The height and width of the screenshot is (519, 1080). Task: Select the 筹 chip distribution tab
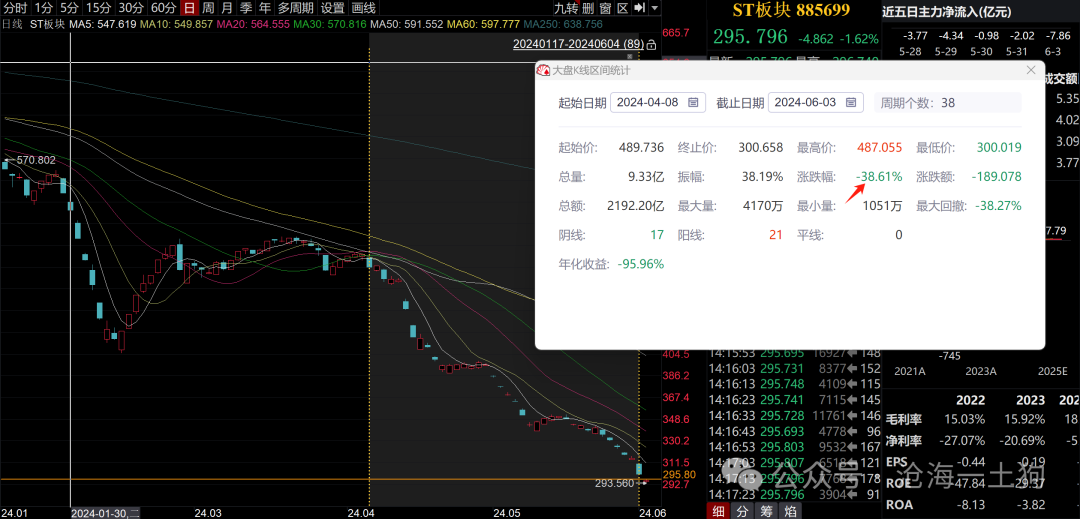[x=765, y=510]
